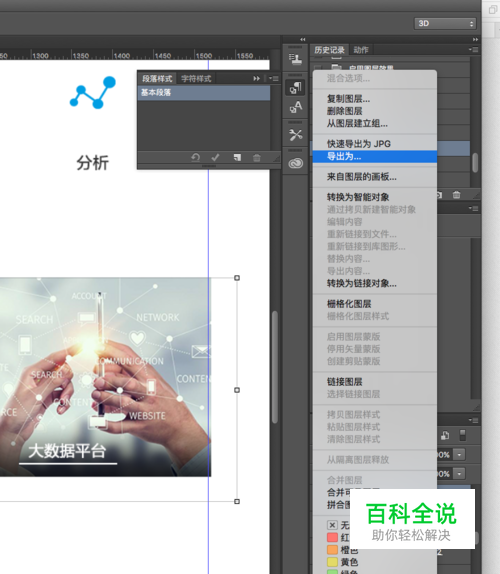500x574 pixels.
Task: Click the bottom-right transform handle
Action: click(237, 502)
